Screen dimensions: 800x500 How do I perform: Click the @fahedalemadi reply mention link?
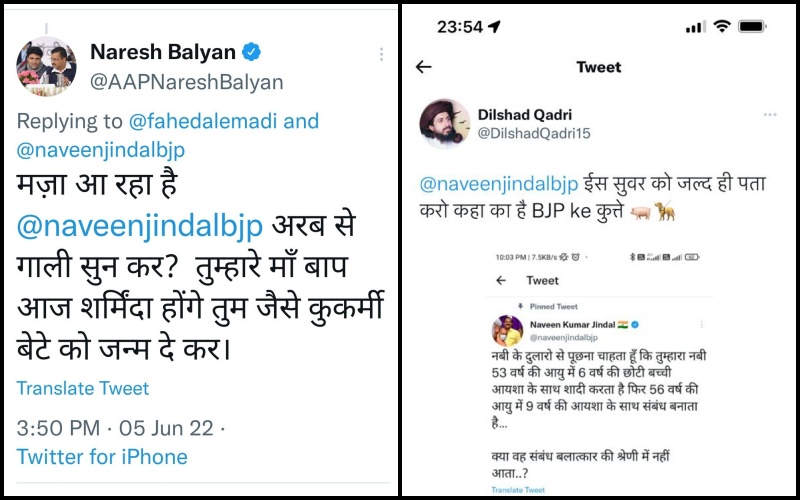203,121
